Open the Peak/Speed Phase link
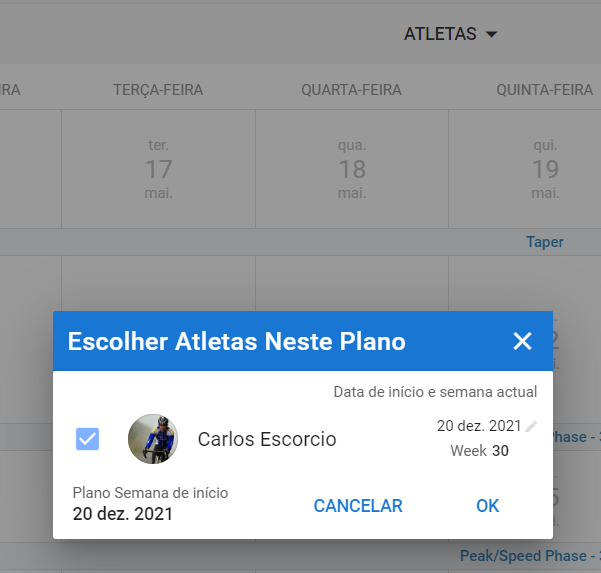The image size is (601, 573). 530,556
